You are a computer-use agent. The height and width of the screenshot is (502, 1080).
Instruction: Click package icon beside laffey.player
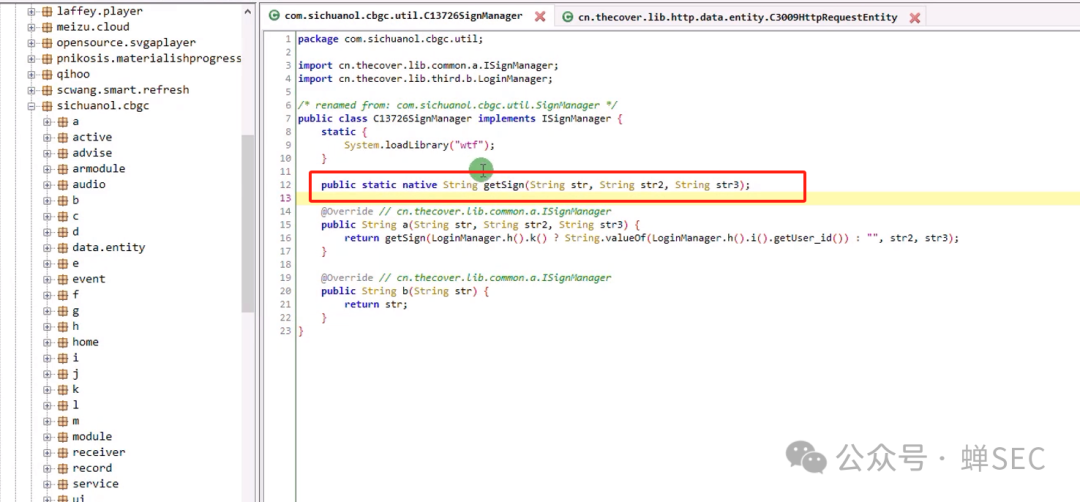coord(47,11)
